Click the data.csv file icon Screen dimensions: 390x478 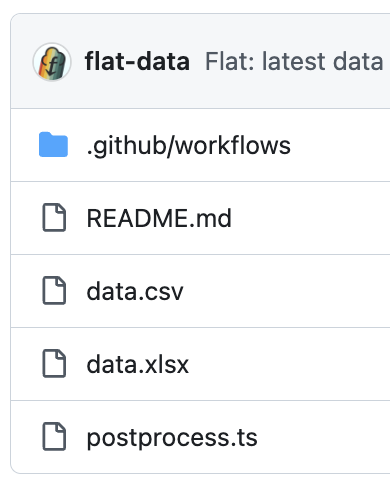[x=54, y=290]
